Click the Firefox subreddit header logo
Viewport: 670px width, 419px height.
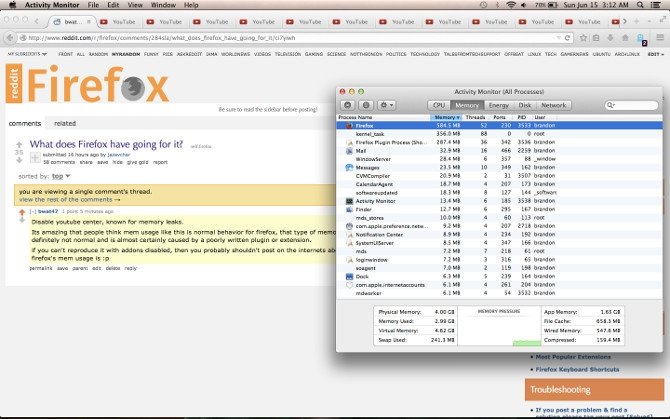(x=97, y=84)
